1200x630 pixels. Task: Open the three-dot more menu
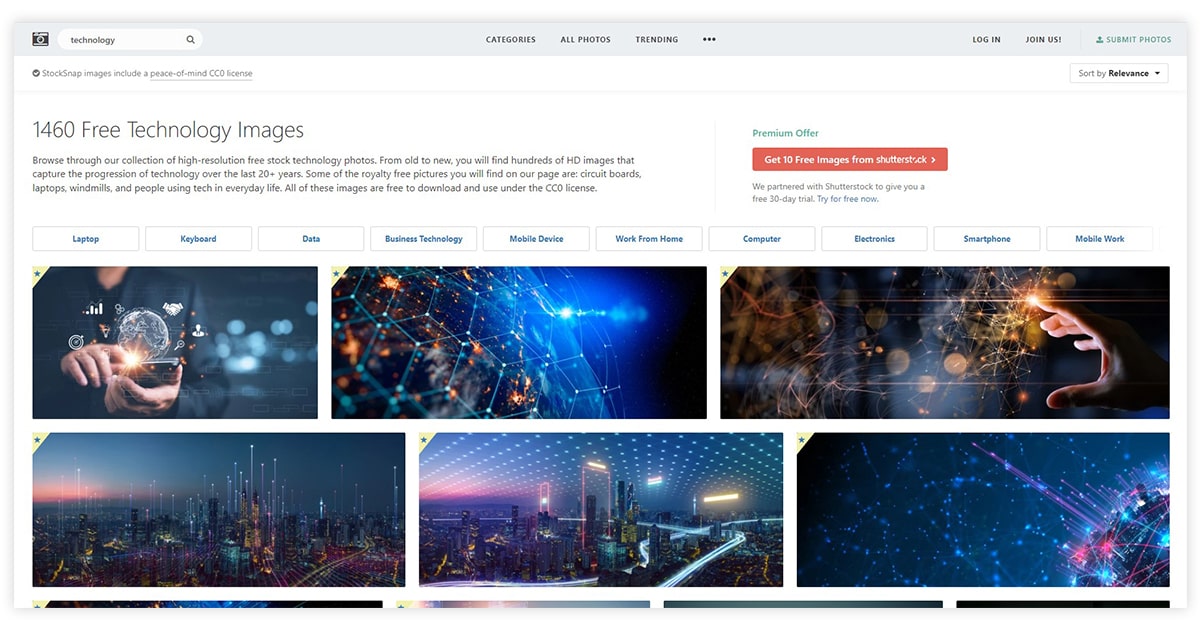coord(709,40)
